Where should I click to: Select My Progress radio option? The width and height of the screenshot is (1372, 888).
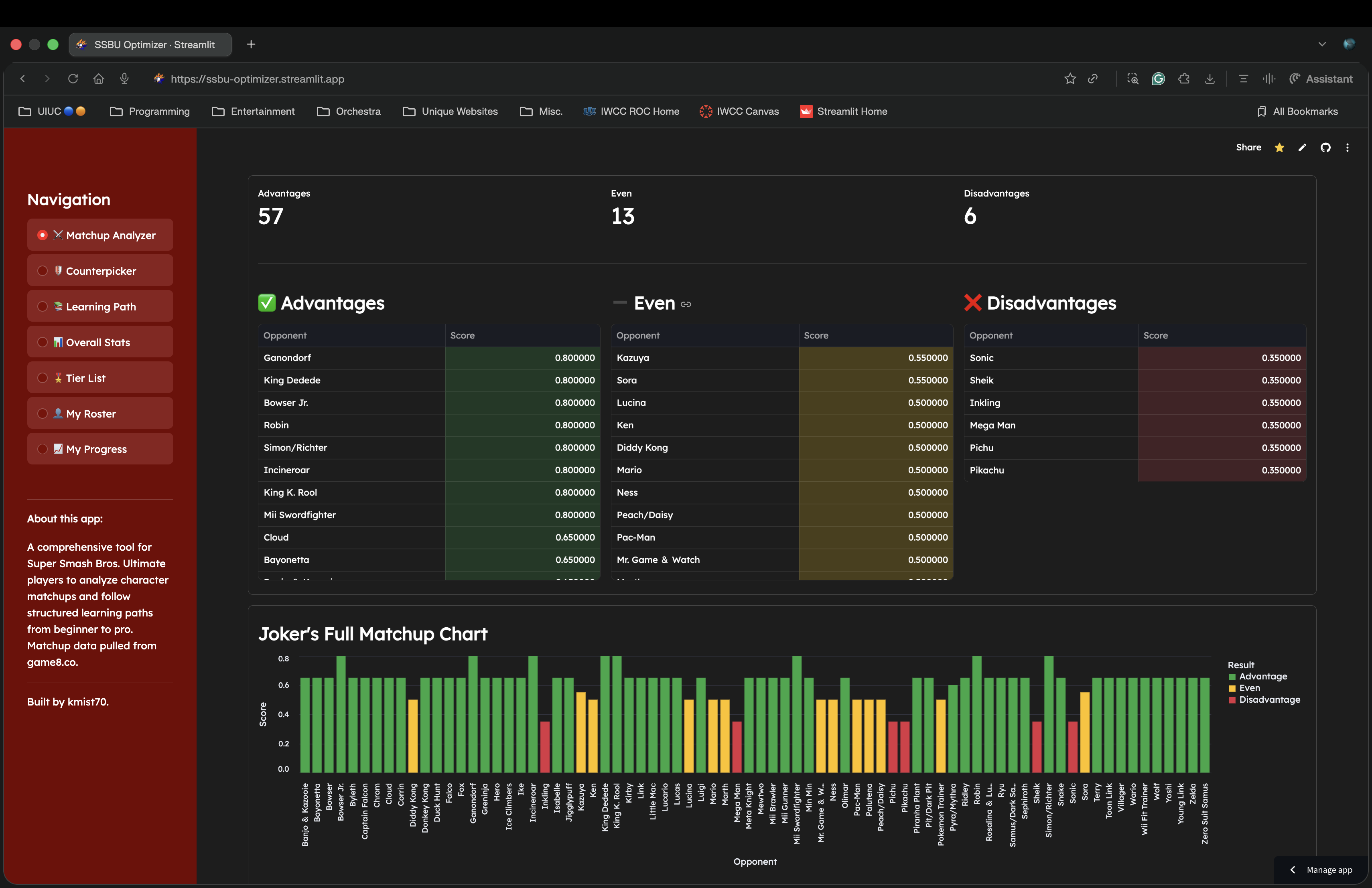100,449
